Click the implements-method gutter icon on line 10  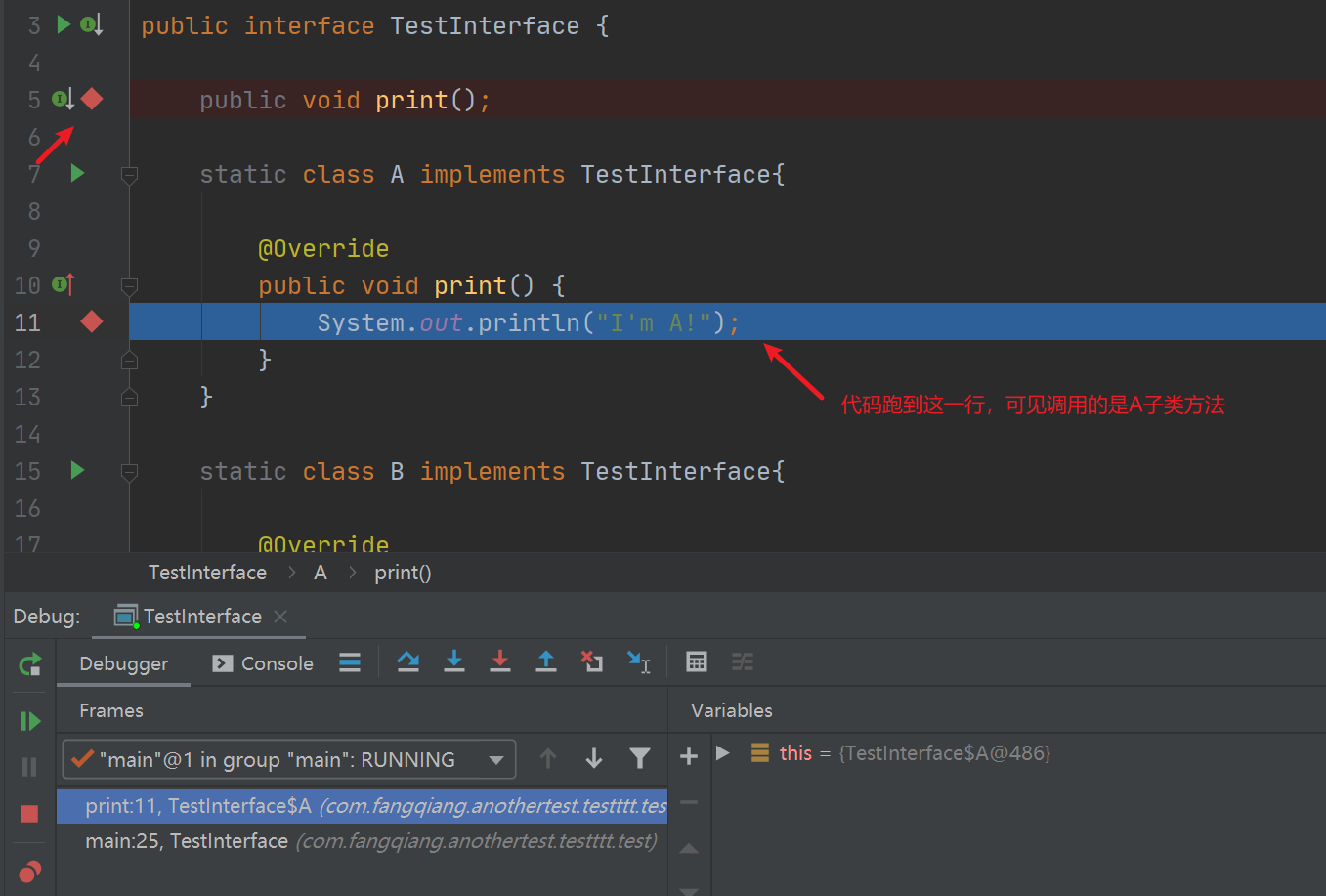pyautogui.click(x=64, y=284)
